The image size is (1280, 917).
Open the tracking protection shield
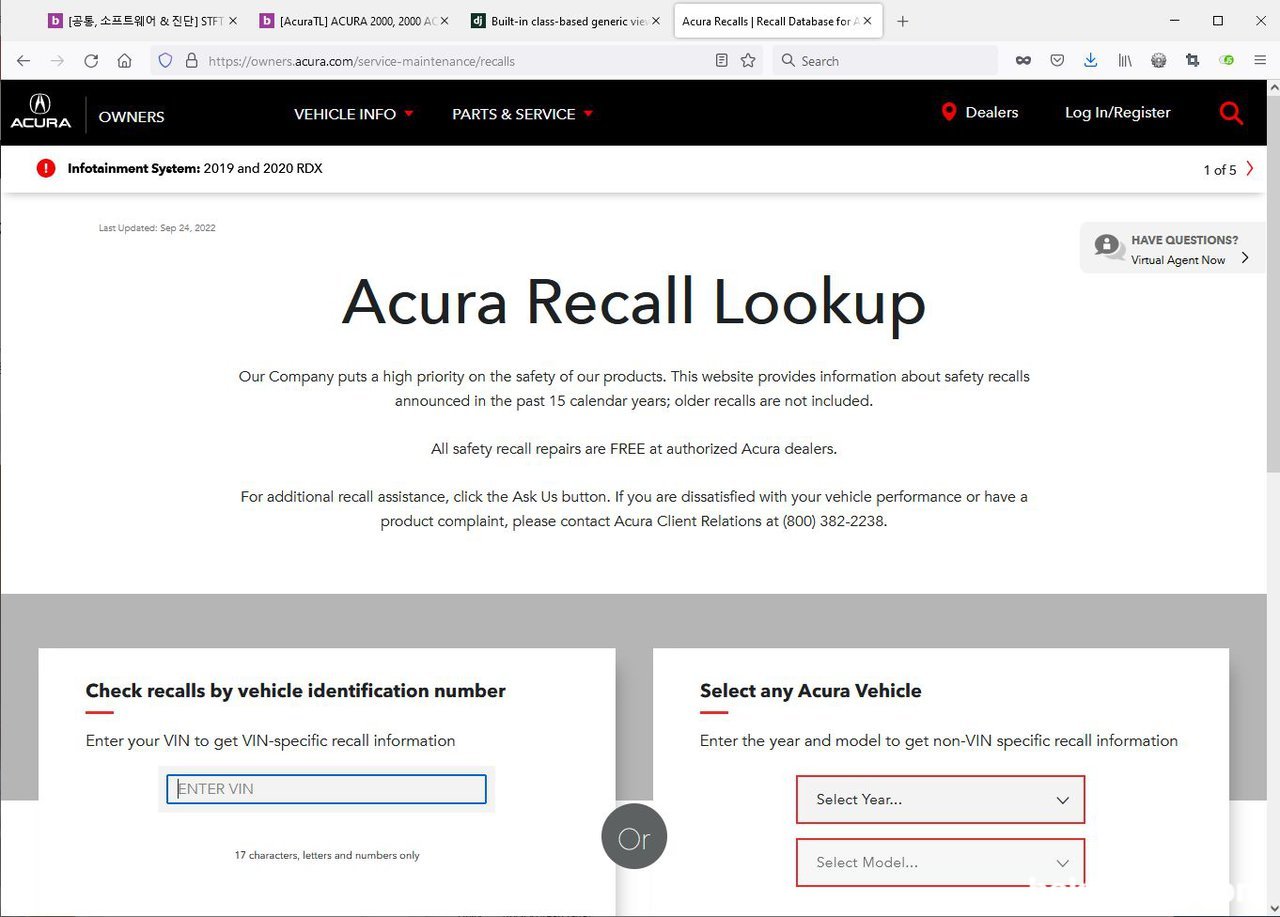point(166,61)
